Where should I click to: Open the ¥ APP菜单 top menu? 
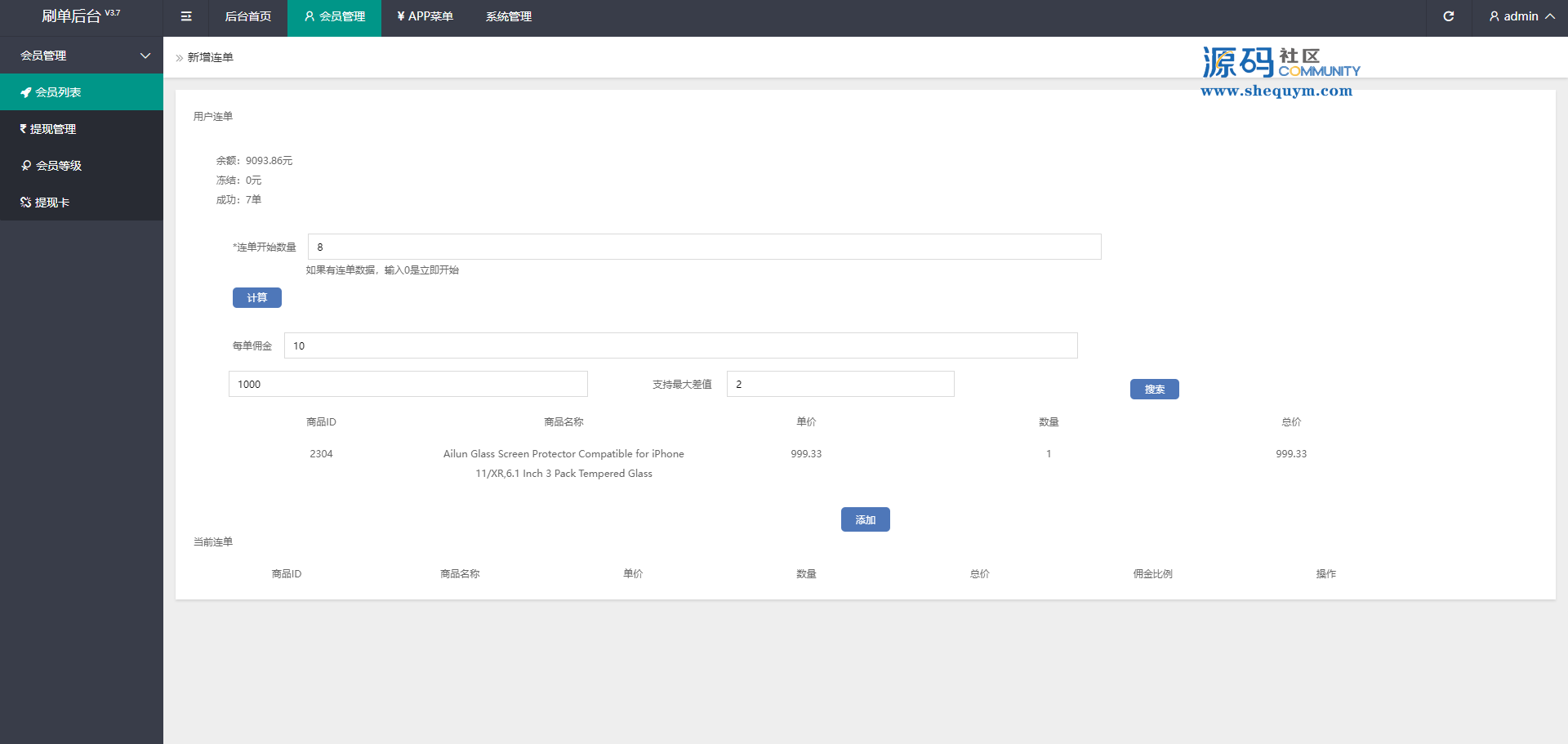tap(425, 16)
